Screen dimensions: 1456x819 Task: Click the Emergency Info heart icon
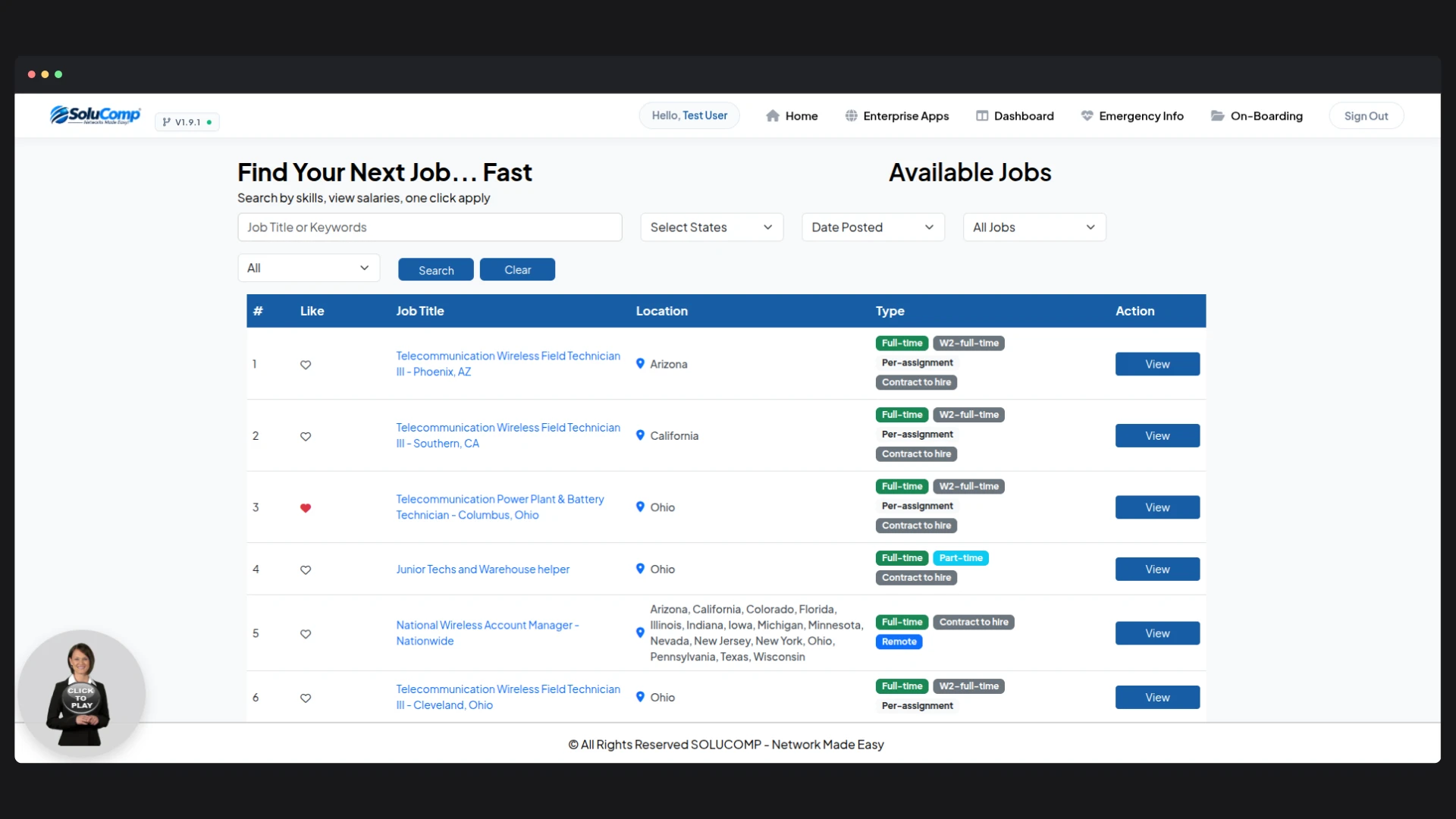coord(1087,116)
